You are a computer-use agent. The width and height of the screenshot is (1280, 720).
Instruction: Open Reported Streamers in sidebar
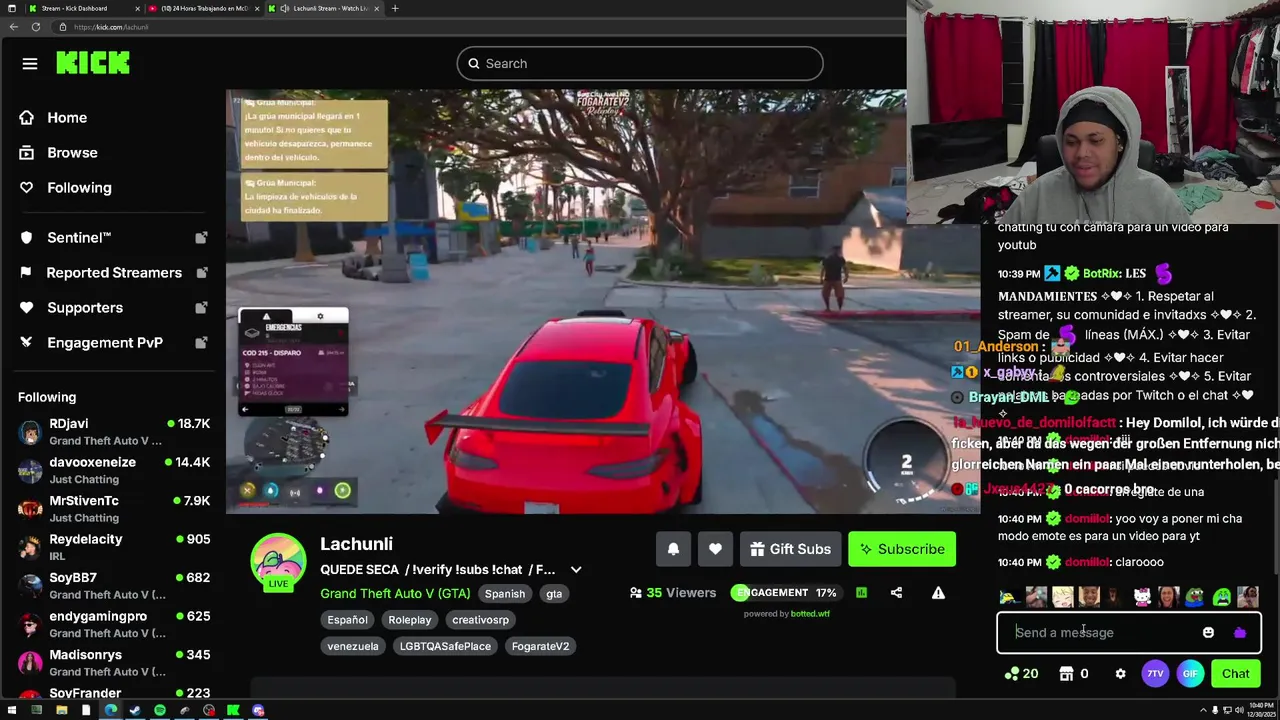tap(114, 273)
